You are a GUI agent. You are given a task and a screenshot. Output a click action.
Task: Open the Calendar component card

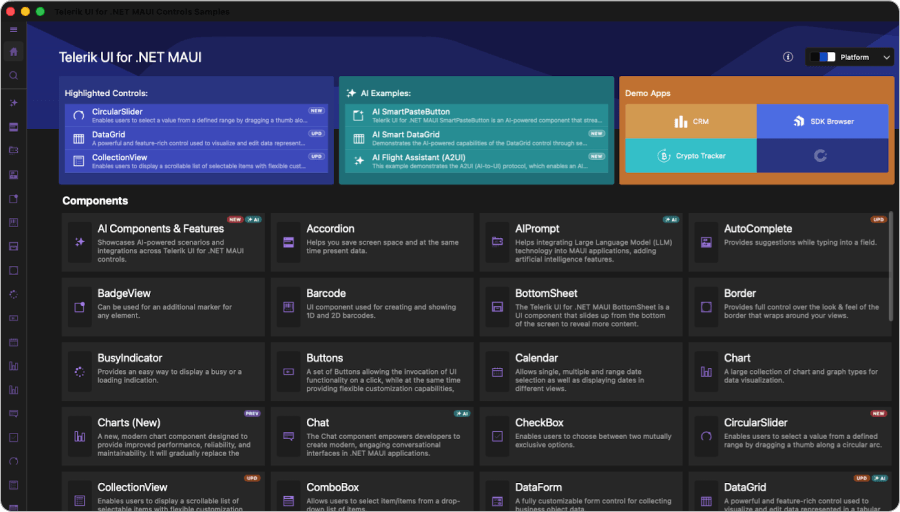point(581,372)
